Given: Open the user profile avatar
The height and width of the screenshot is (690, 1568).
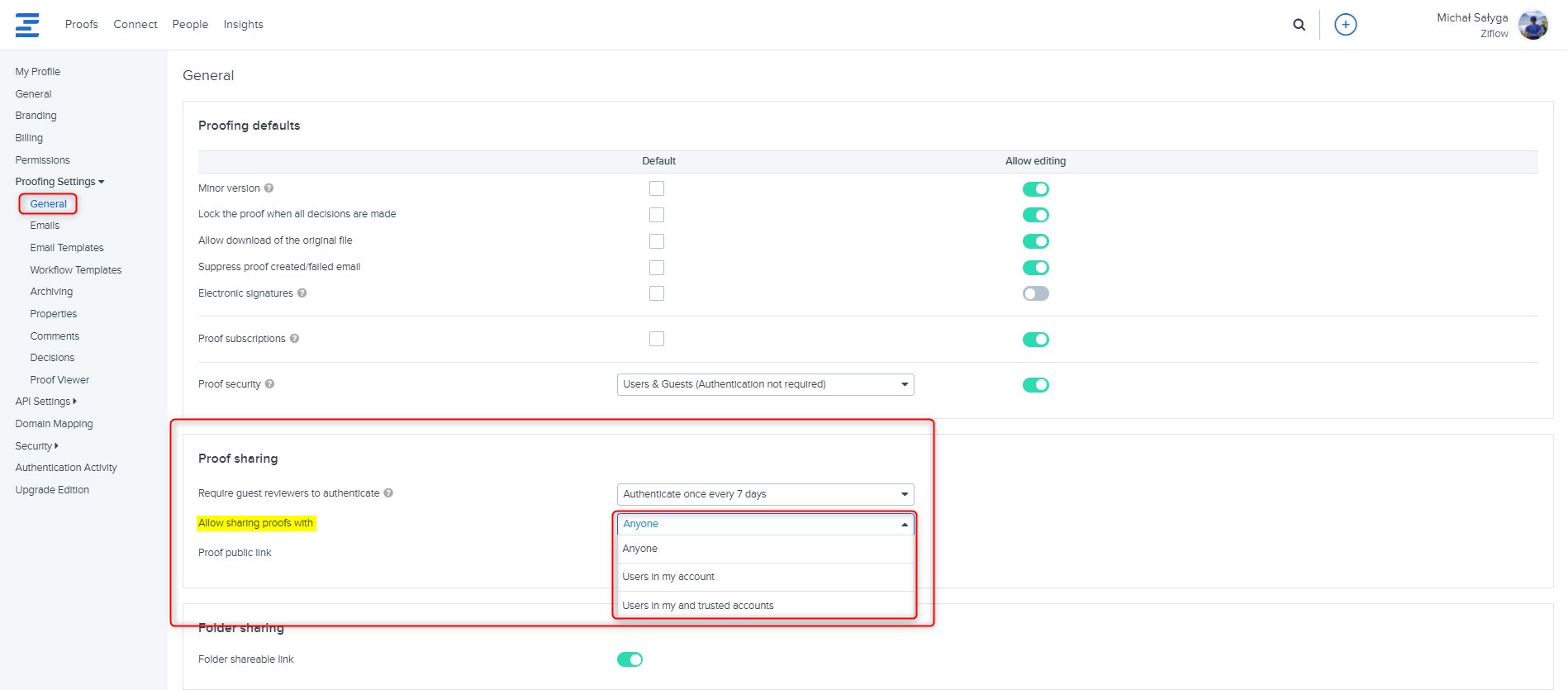Looking at the screenshot, I should (1532, 25).
